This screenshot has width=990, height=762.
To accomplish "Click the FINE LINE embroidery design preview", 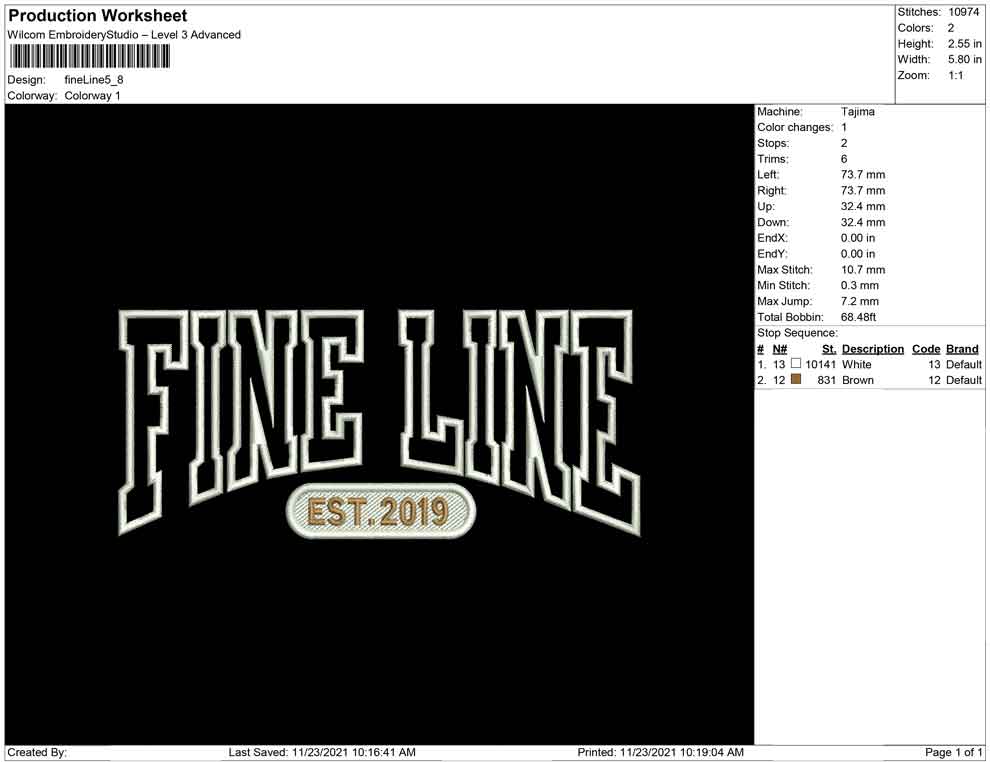I will point(379,422).
